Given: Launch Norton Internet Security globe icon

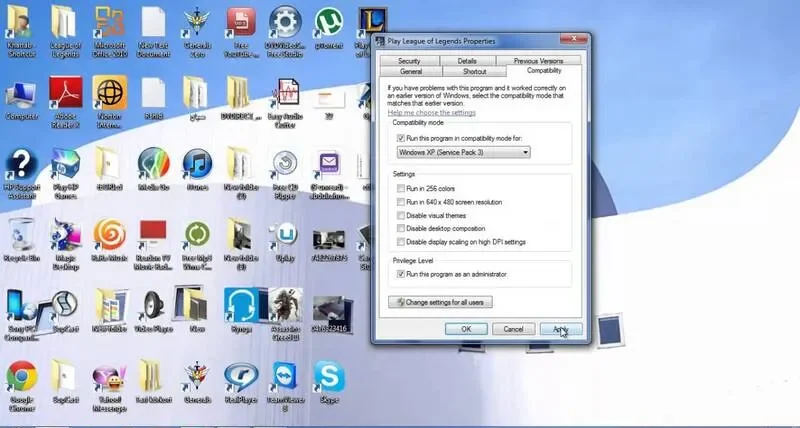Looking at the screenshot, I should coord(109,94).
